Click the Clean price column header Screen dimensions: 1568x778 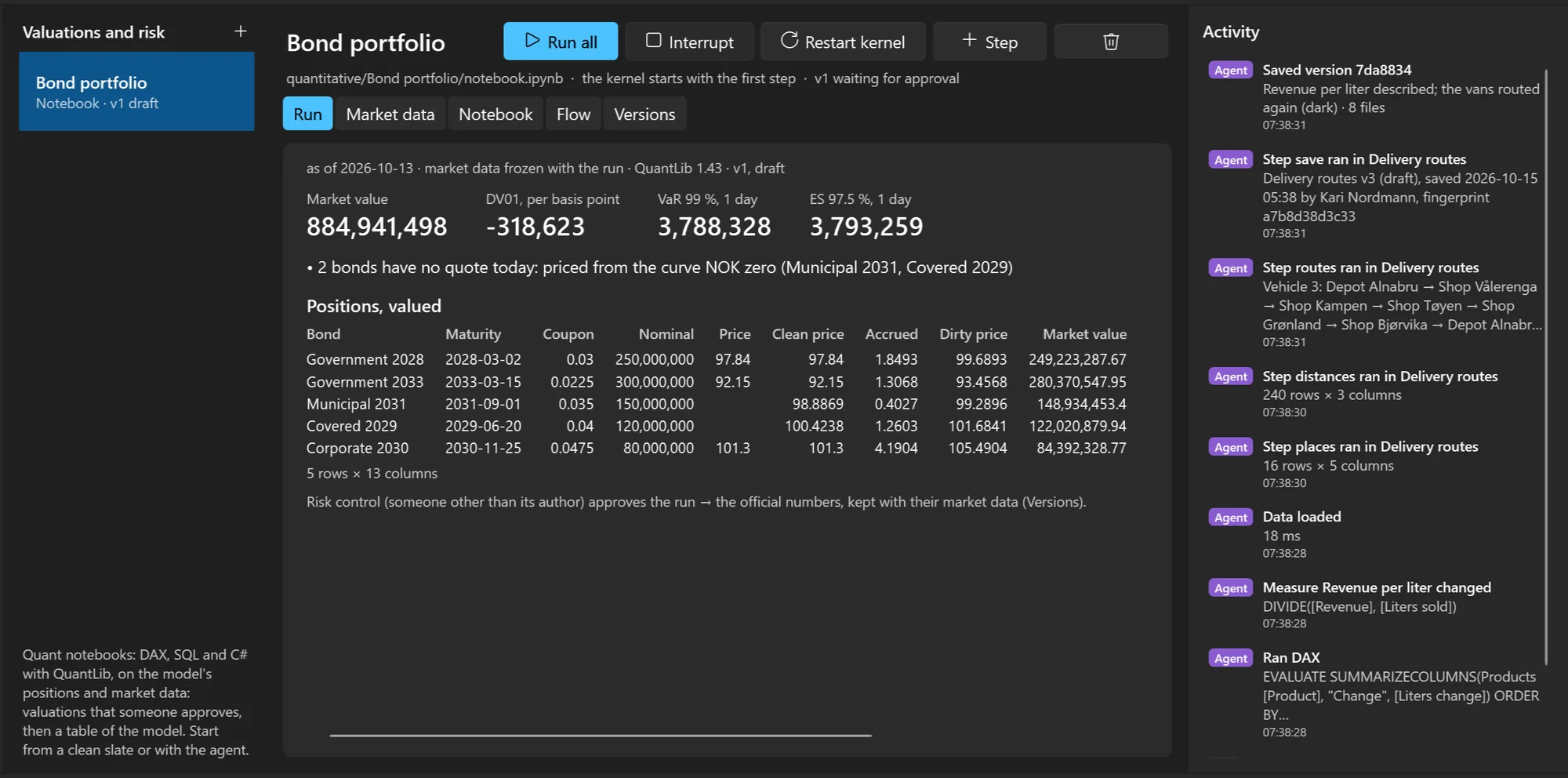(x=808, y=334)
